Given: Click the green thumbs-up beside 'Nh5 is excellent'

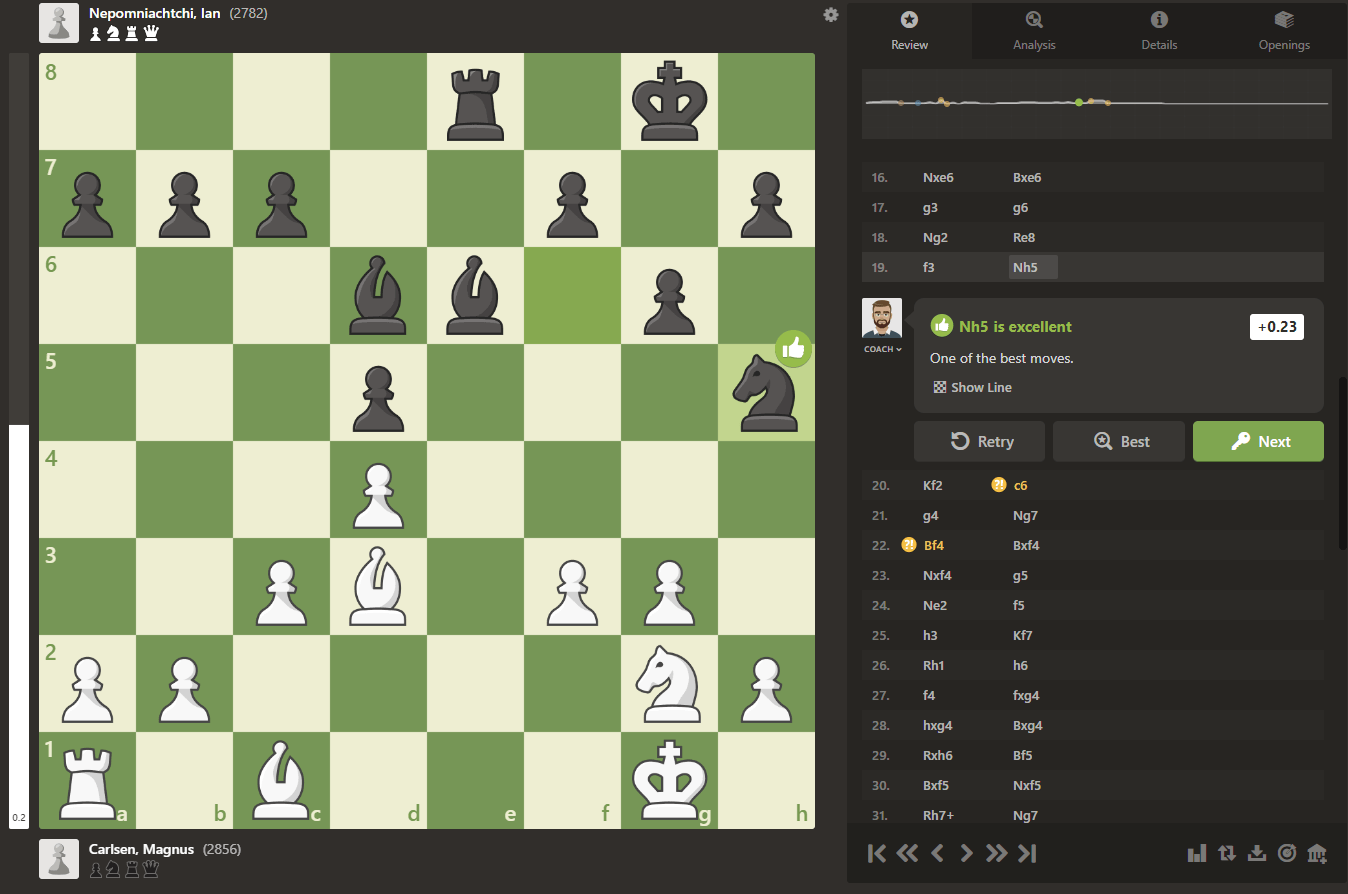Looking at the screenshot, I should tap(941, 325).
